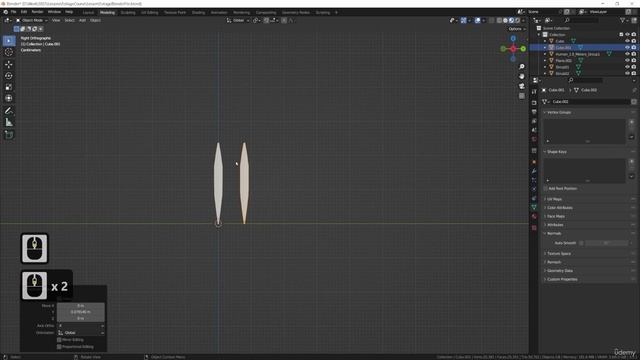Open the Render properties tab
640x360 pixels.
(x=534, y=103)
